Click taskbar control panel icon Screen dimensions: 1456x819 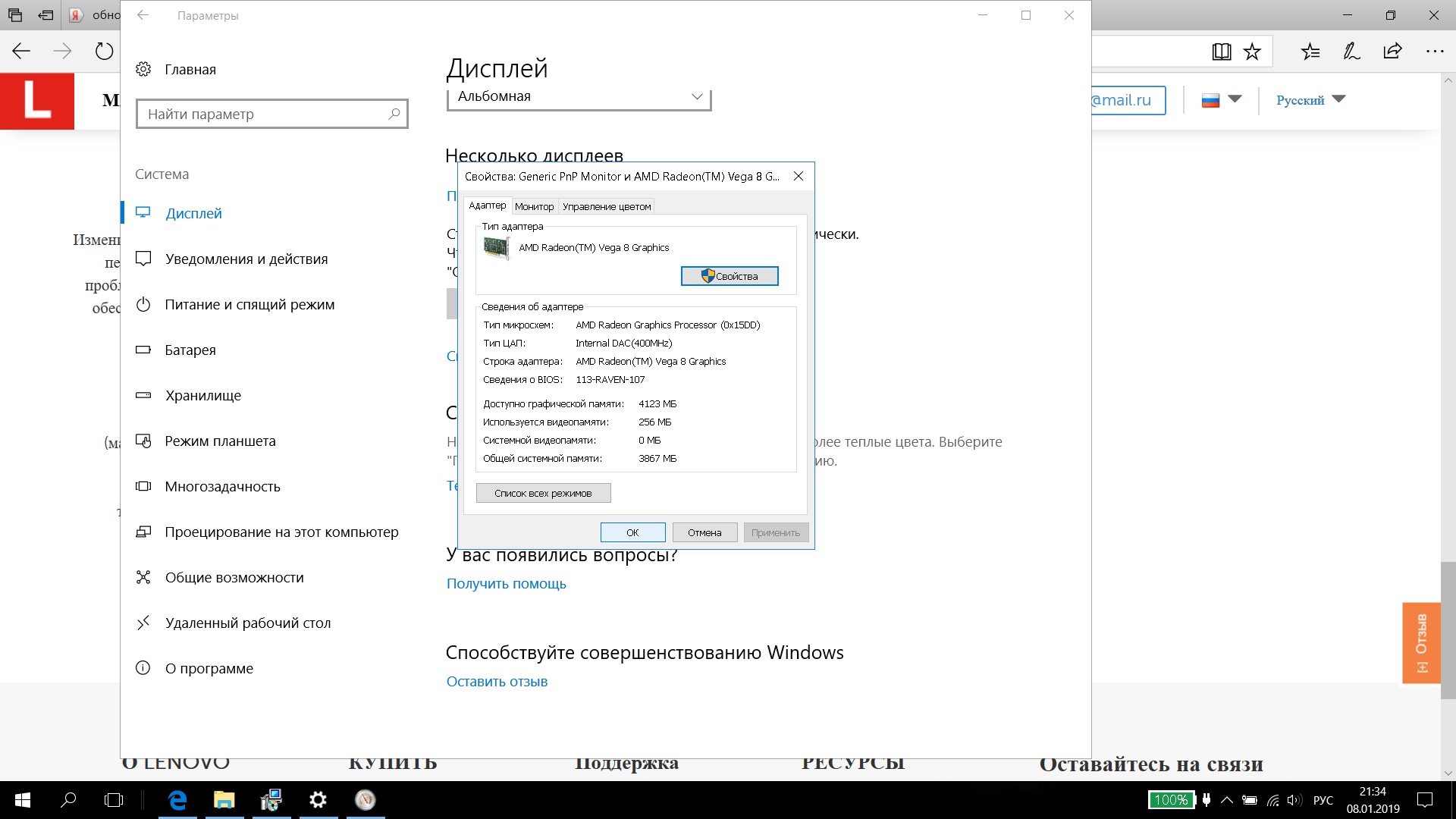point(271,800)
